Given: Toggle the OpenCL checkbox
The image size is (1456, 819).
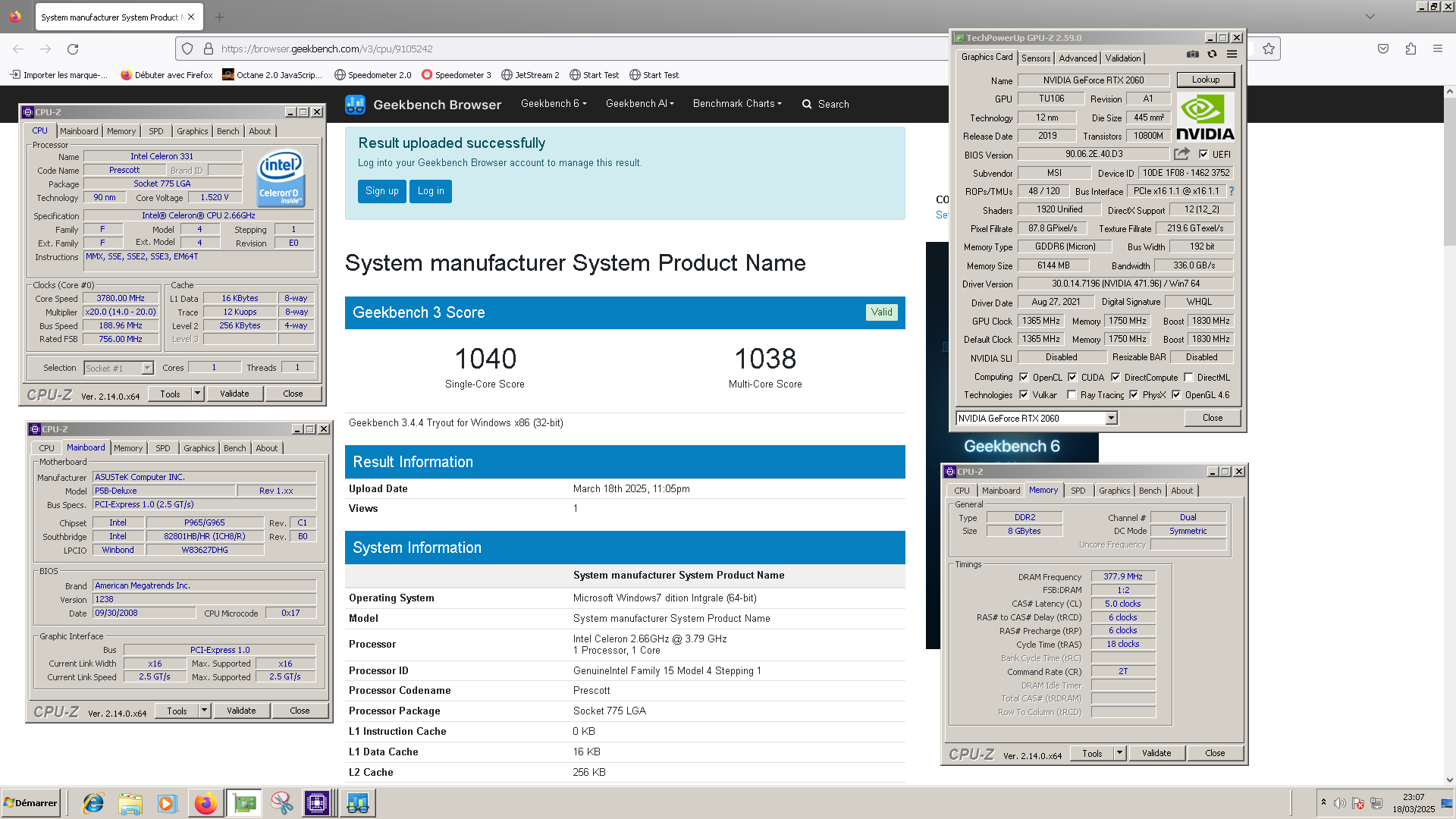Looking at the screenshot, I should click(x=1024, y=377).
